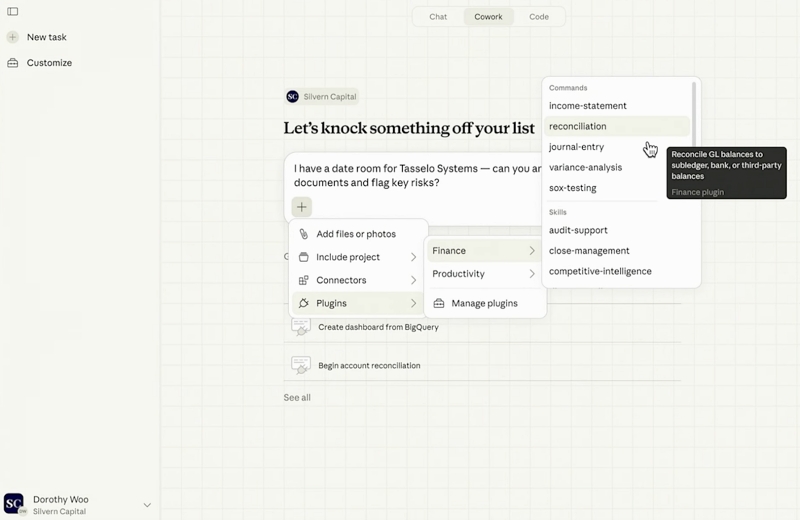Open the Dorothy Woo account dropdown chevron

(147, 505)
